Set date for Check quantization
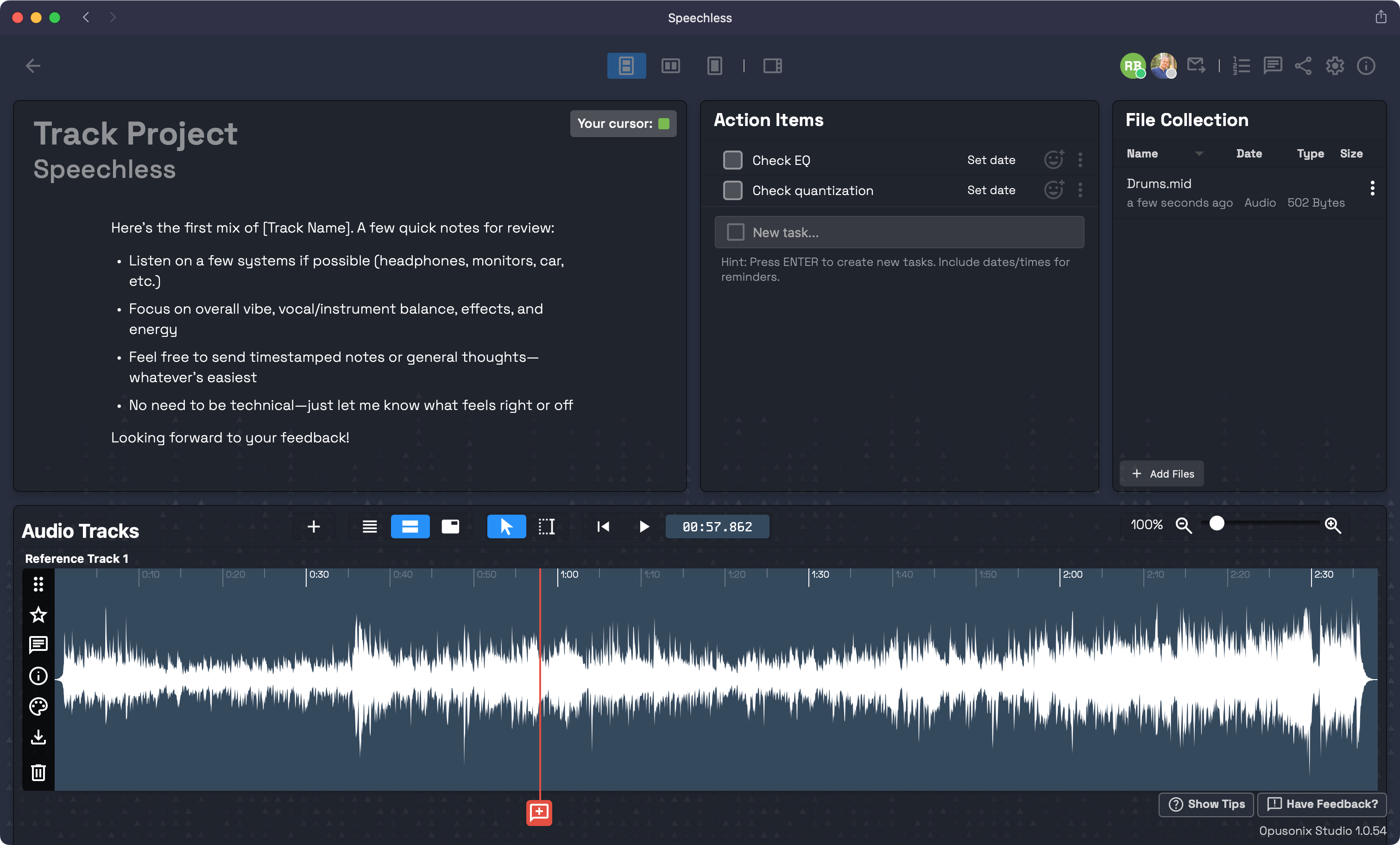This screenshot has height=845, width=1400. pos(991,190)
